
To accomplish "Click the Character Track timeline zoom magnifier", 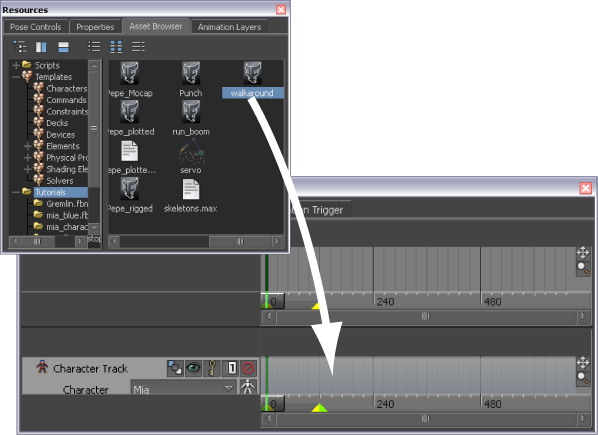I will tap(583, 378).
